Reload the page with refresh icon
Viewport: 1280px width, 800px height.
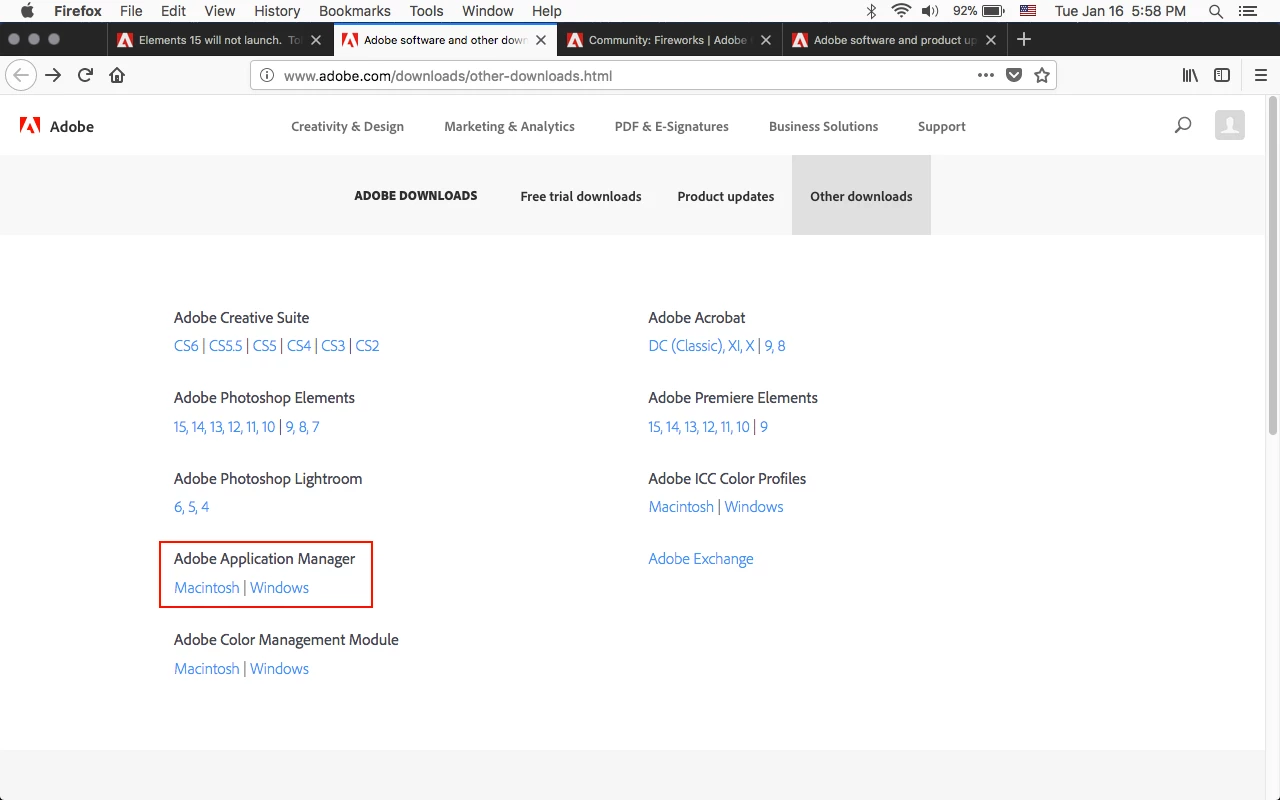(x=86, y=75)
